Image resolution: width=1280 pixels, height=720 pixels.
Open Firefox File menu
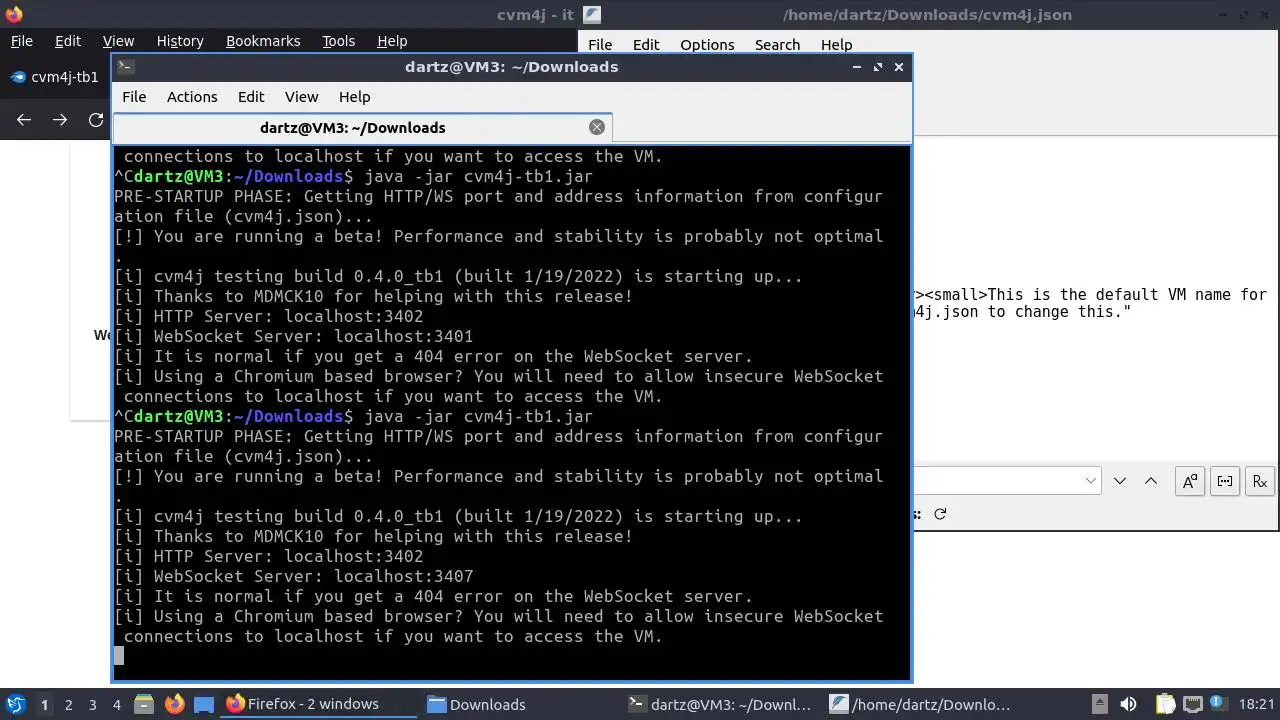tap(21, 41)
